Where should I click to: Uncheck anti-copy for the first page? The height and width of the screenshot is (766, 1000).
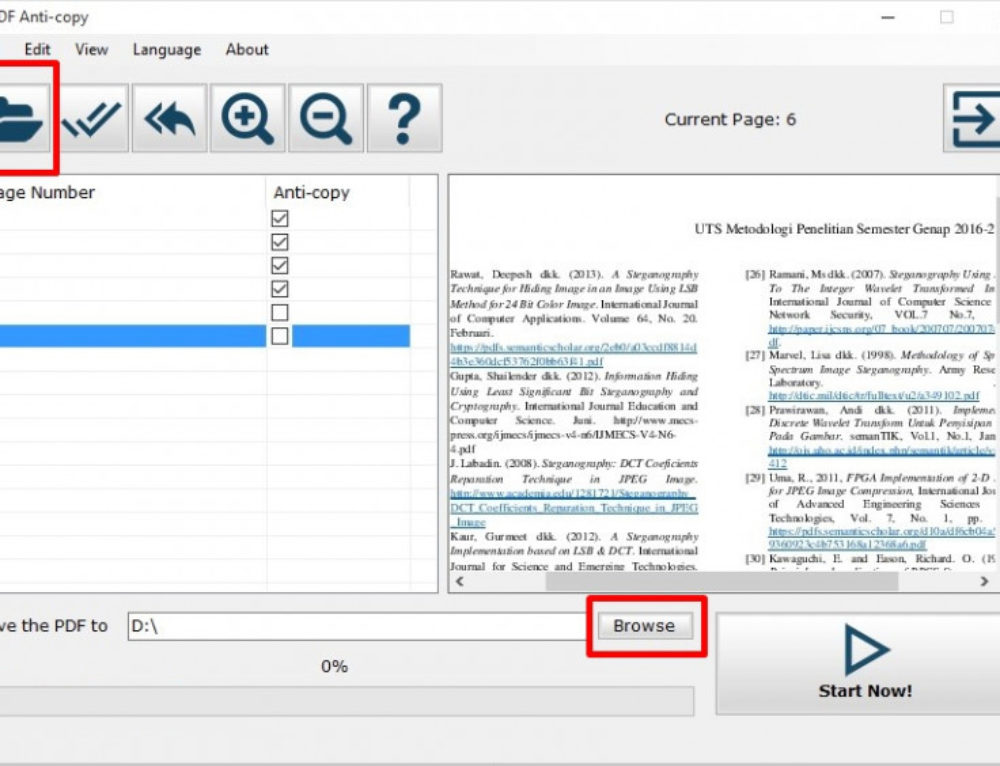pyautogui.click(x=279, y=218)
